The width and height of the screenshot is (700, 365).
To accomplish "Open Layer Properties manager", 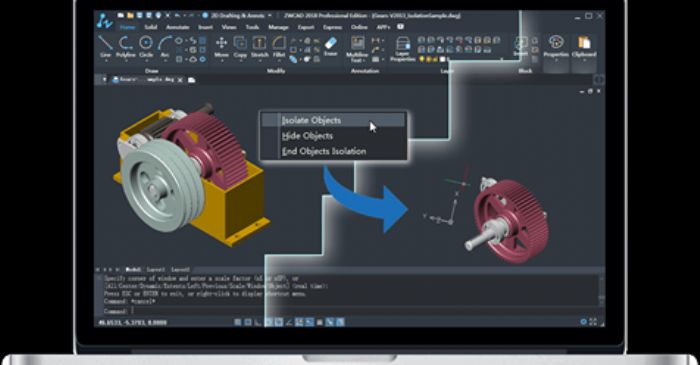I will click(403, 49).
